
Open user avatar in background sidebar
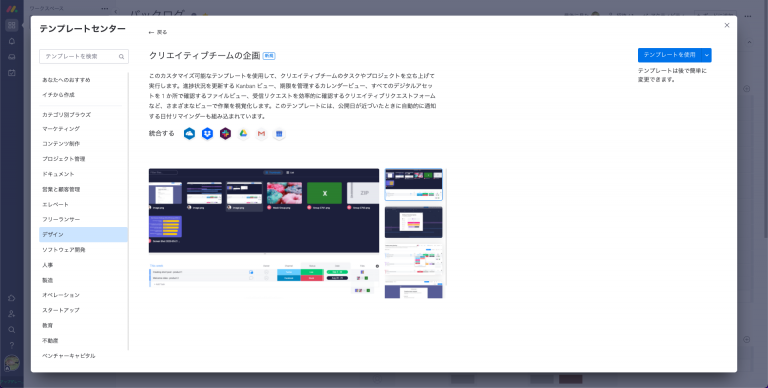[12, 363]
